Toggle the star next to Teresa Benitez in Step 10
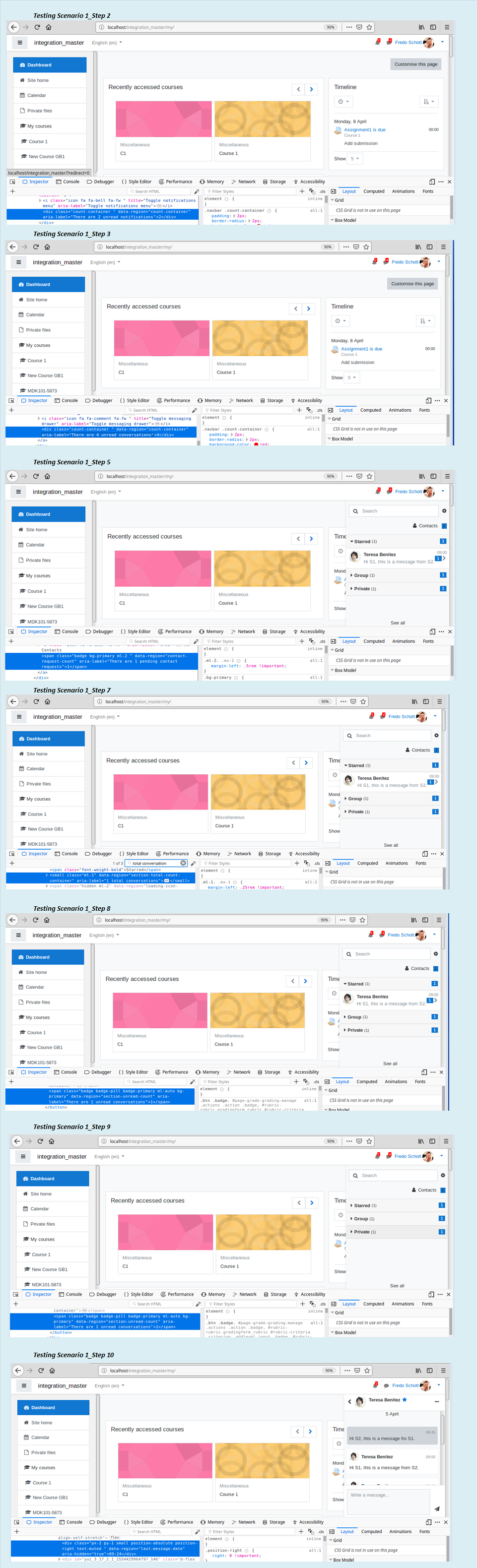Image resolution: width=477 pixels, height=1568 pixels. 405,1399
